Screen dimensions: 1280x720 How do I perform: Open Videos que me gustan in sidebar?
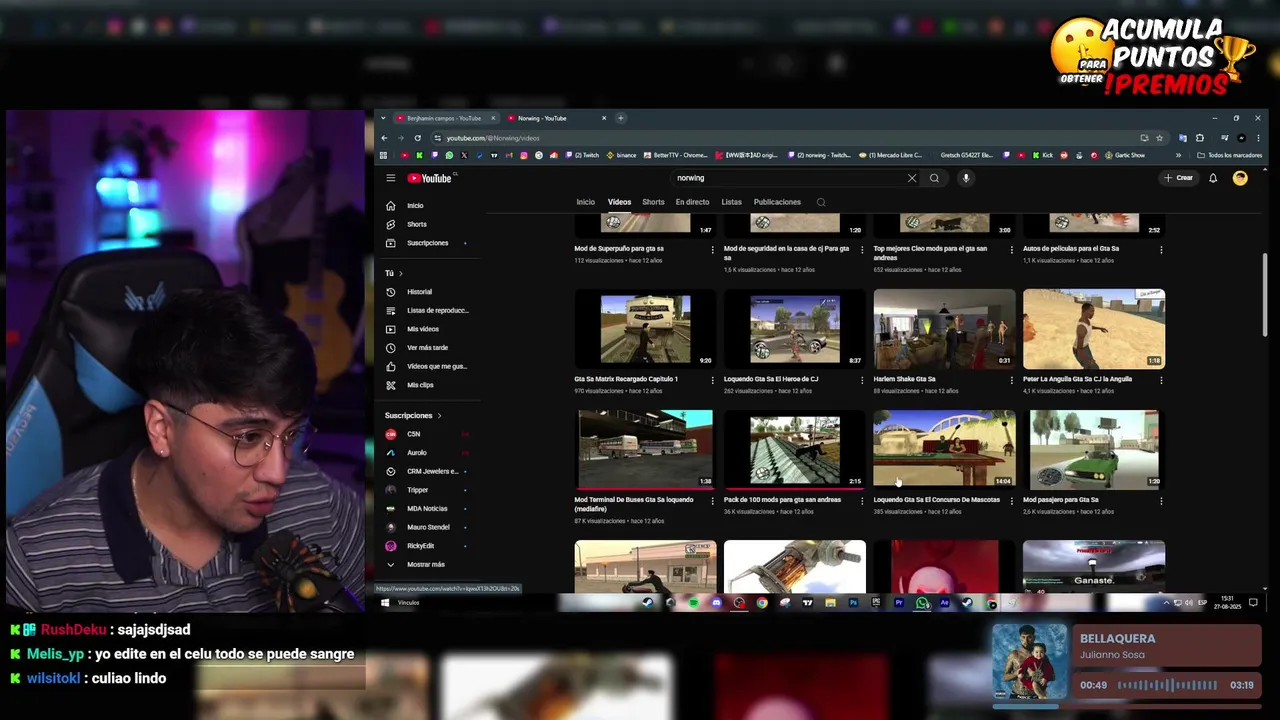428,366
